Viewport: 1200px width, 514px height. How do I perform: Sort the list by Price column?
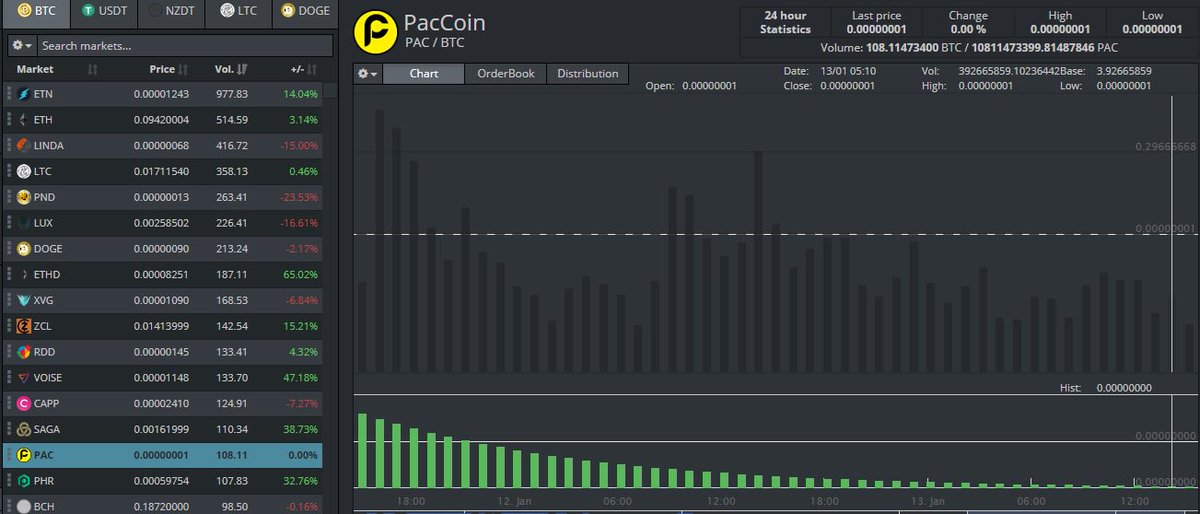click(x=168, y=69)
